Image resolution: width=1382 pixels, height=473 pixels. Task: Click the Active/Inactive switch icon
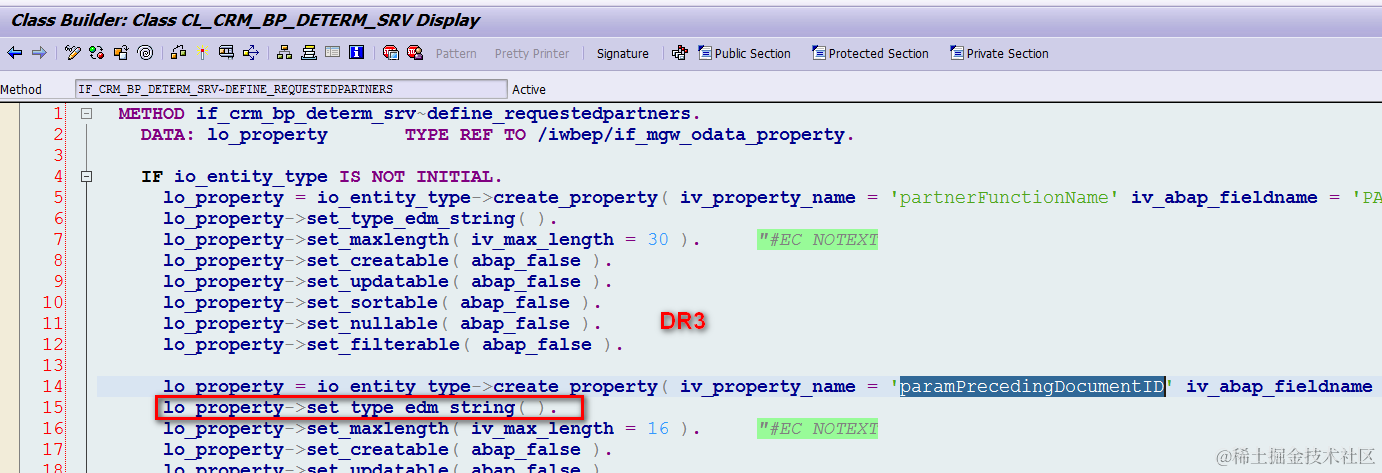pyautogui.click(x=96, y=53)
